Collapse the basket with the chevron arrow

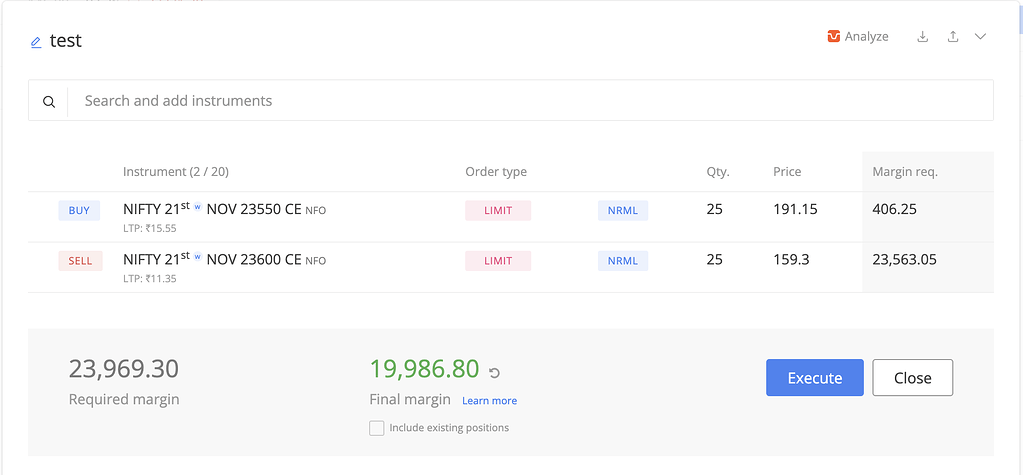click(x=980, y=37)
